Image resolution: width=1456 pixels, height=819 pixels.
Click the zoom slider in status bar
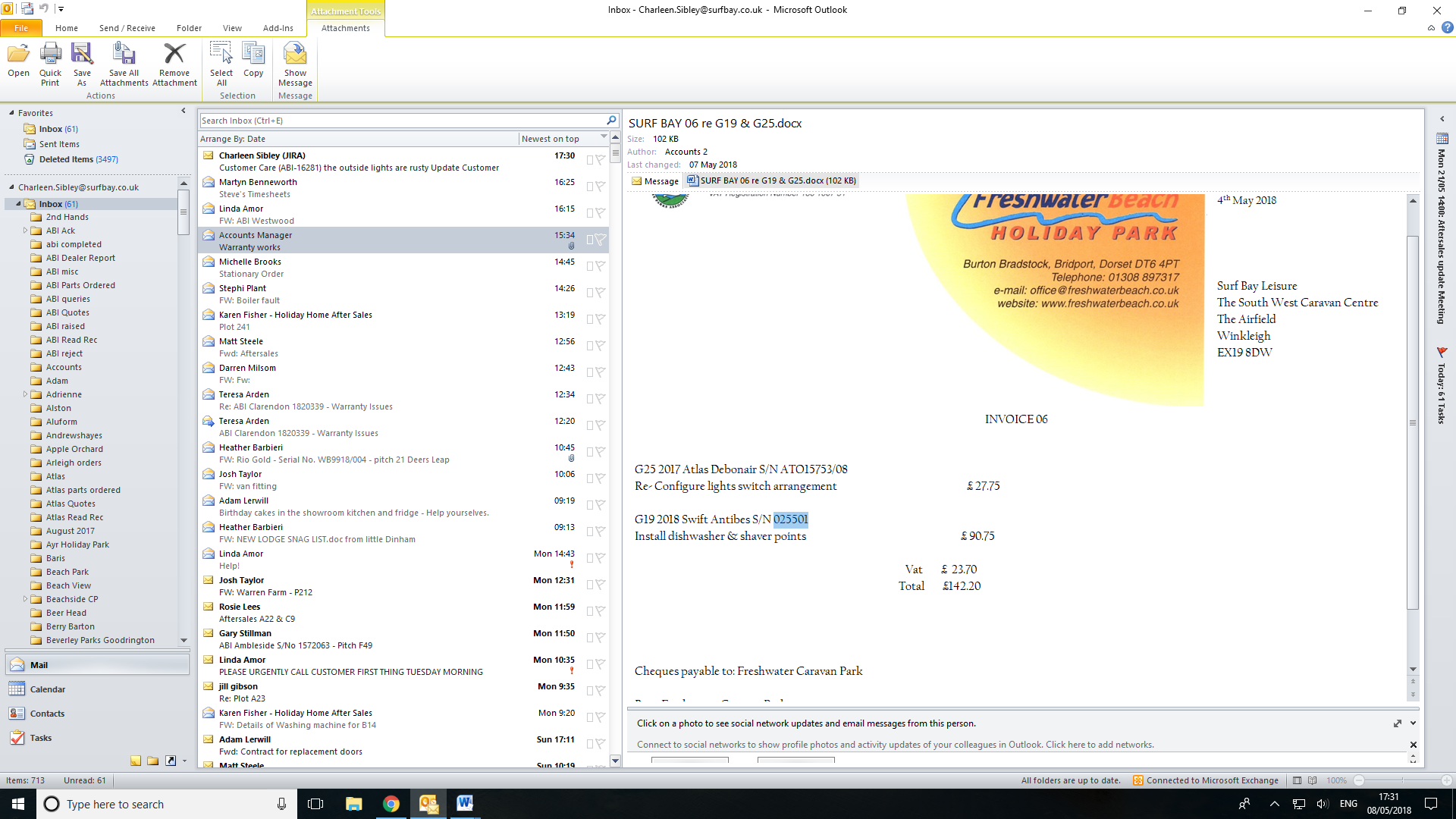pos(1402,780)
